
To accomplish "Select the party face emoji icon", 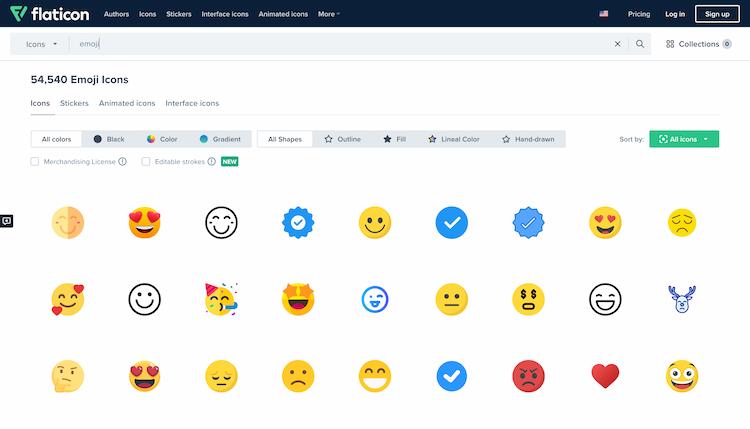I will (x=220, y=298).
